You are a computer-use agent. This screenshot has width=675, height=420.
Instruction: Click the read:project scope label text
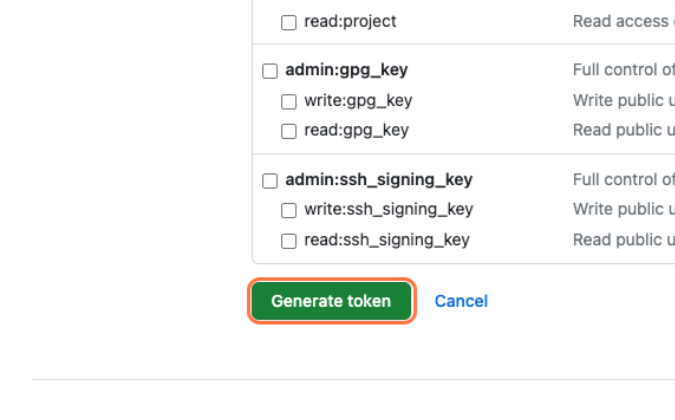[350, 21]
